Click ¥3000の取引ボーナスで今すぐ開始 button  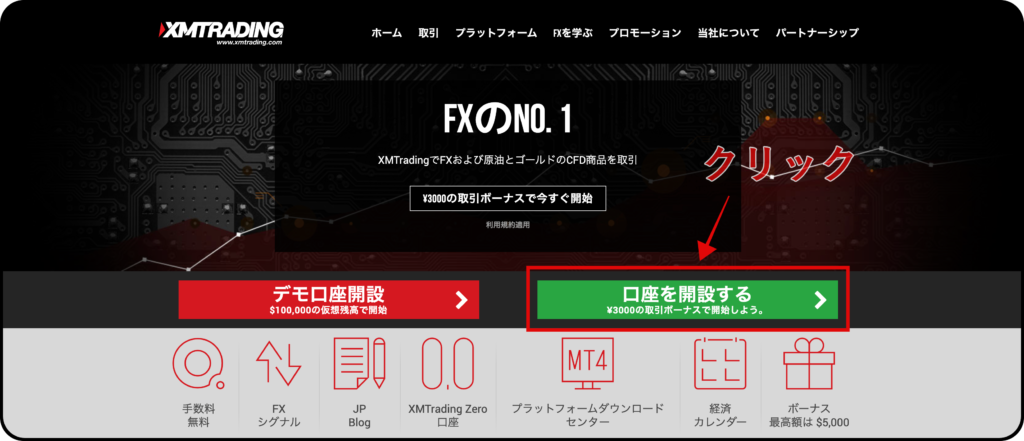point(507,199)
